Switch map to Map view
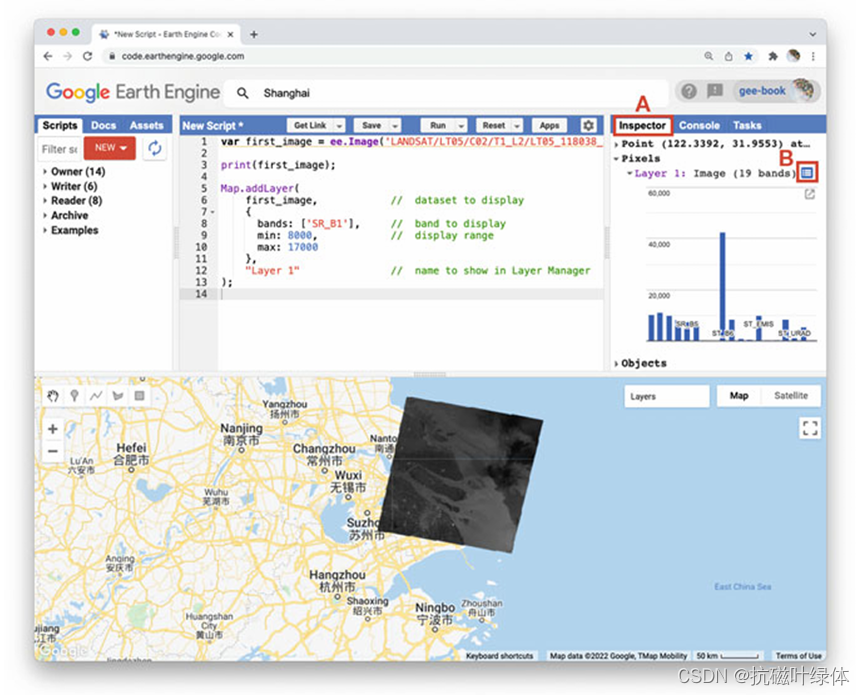The width and height of the screenshot is (865, 695). 739,395
